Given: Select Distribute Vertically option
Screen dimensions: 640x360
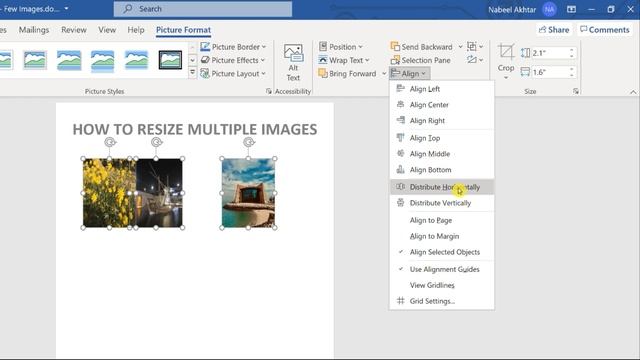Looking at the screenshot, I should (442, 203).
